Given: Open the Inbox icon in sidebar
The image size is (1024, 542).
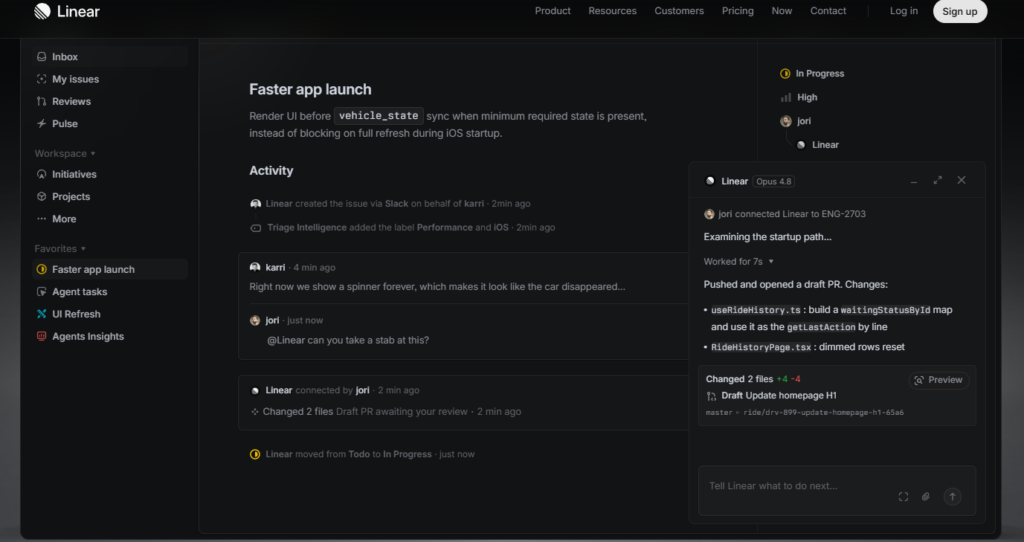Looking at the screenshot, I should coord(42,57).
